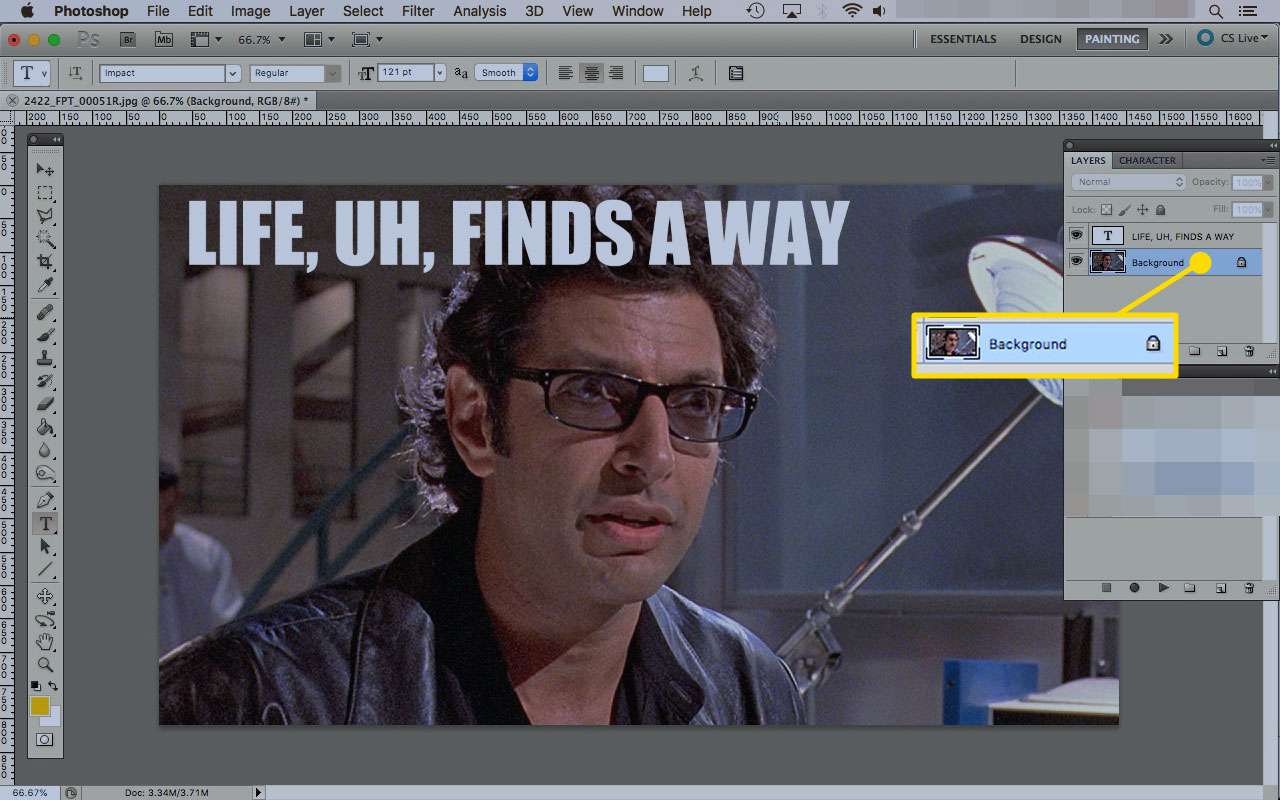Select the Move tool

point(45,169)
